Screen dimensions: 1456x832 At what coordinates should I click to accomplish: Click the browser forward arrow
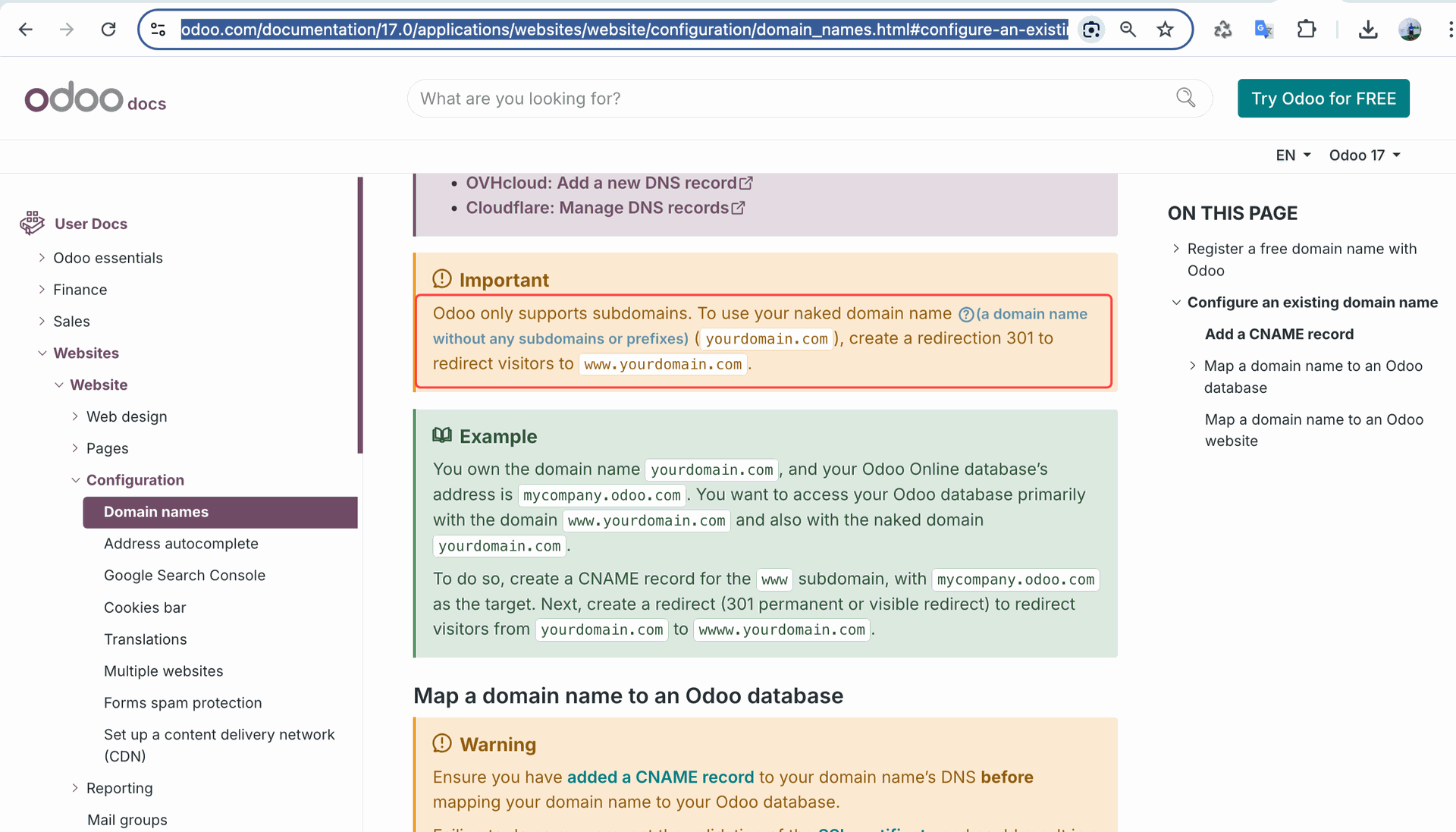[67, 30]
